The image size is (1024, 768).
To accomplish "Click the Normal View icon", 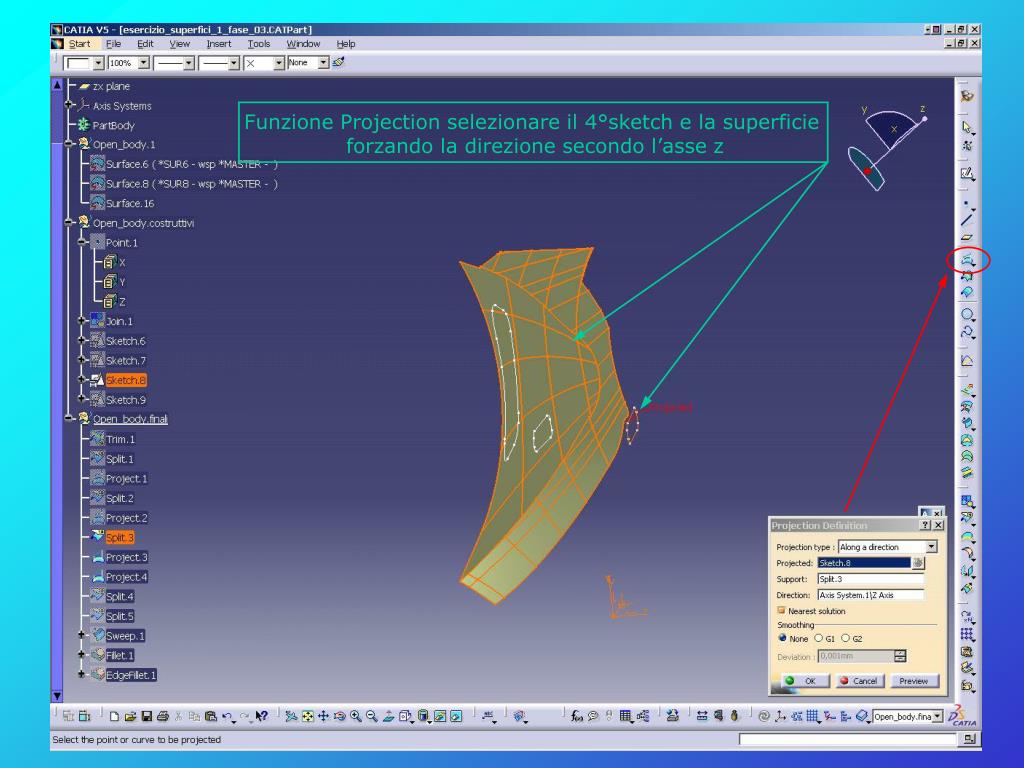I will tap(389, 716).
